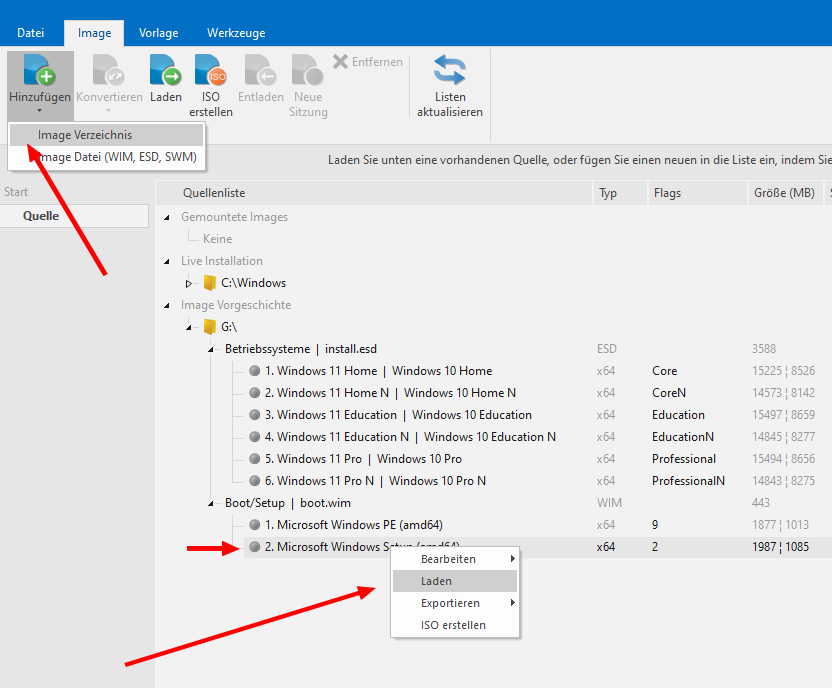Click the Listen aktualisieren refresh icon
This screenshot has width=832, height=688.
click(450, 69)
